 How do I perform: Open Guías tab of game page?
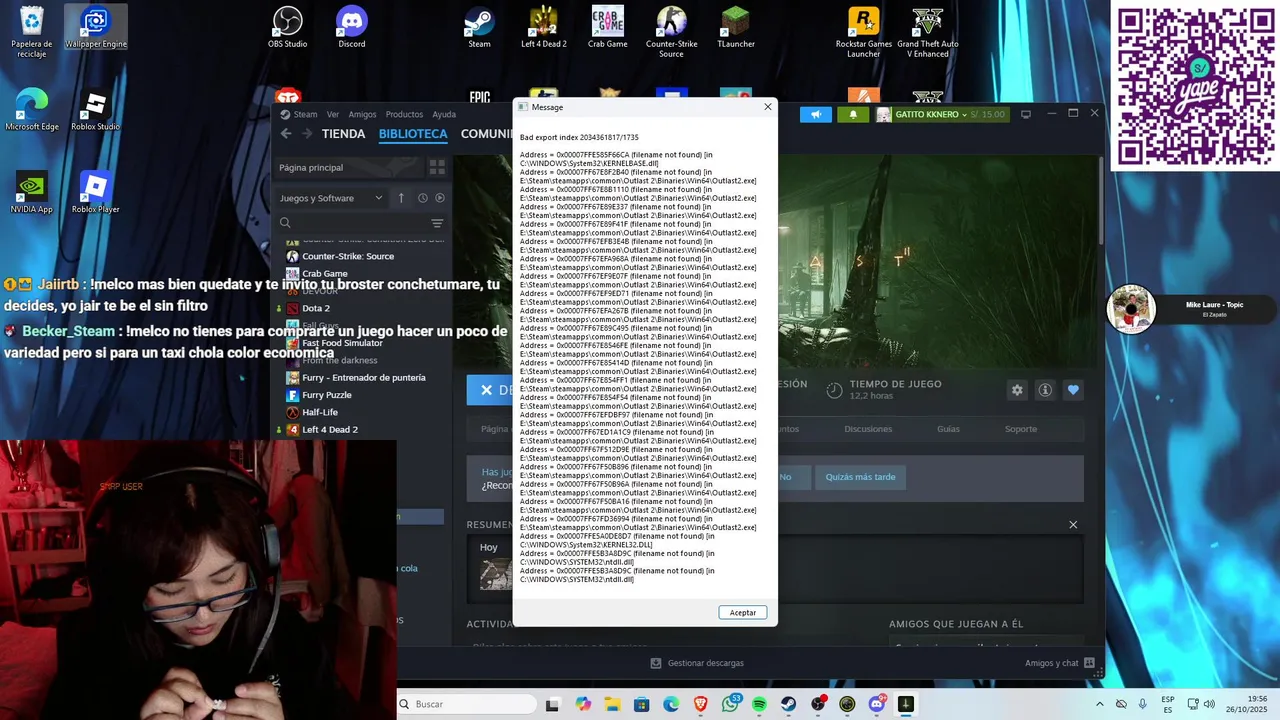click(948, 429)
